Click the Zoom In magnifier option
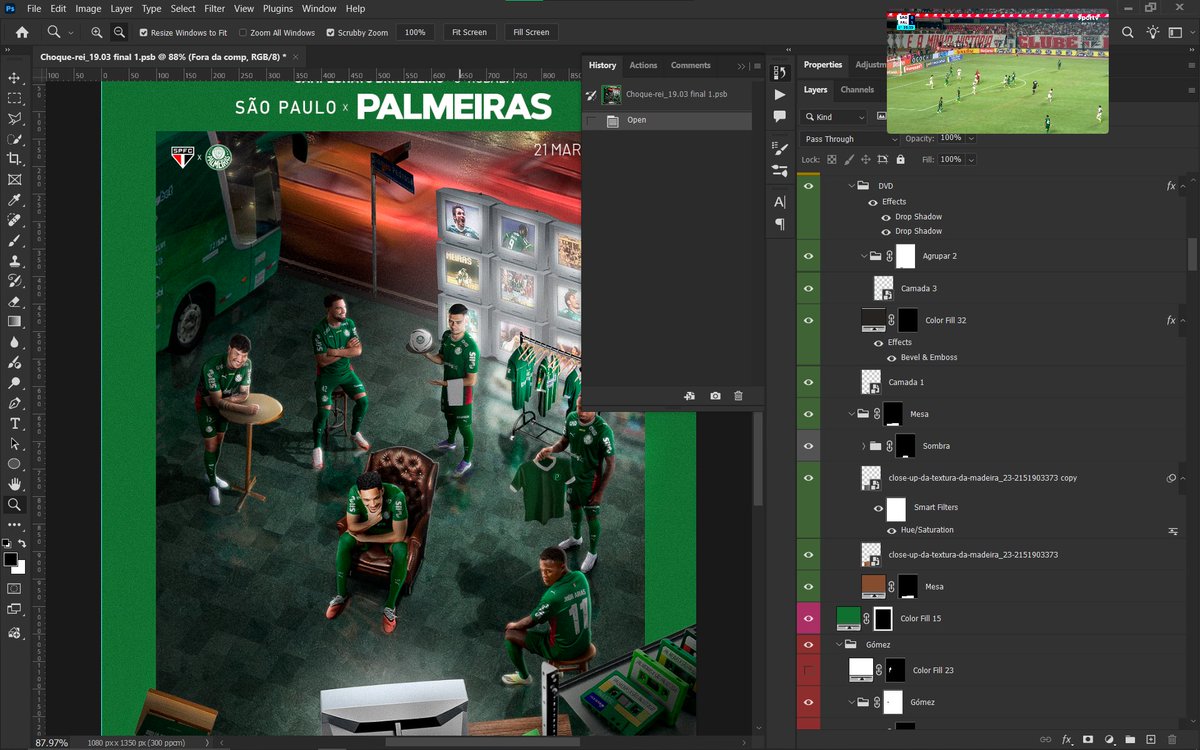This screenshot has width=1200, height=750. (x=97, y=32)
